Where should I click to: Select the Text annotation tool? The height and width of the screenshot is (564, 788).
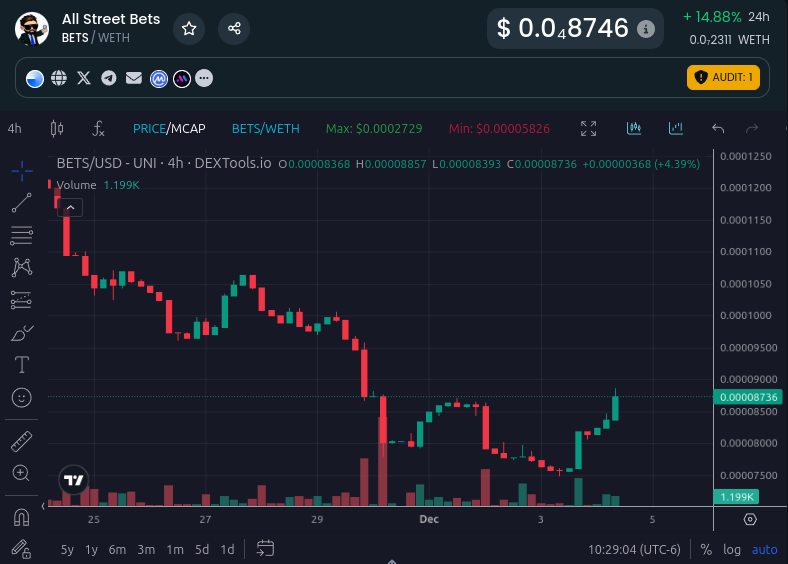click(x=22, y=365)
